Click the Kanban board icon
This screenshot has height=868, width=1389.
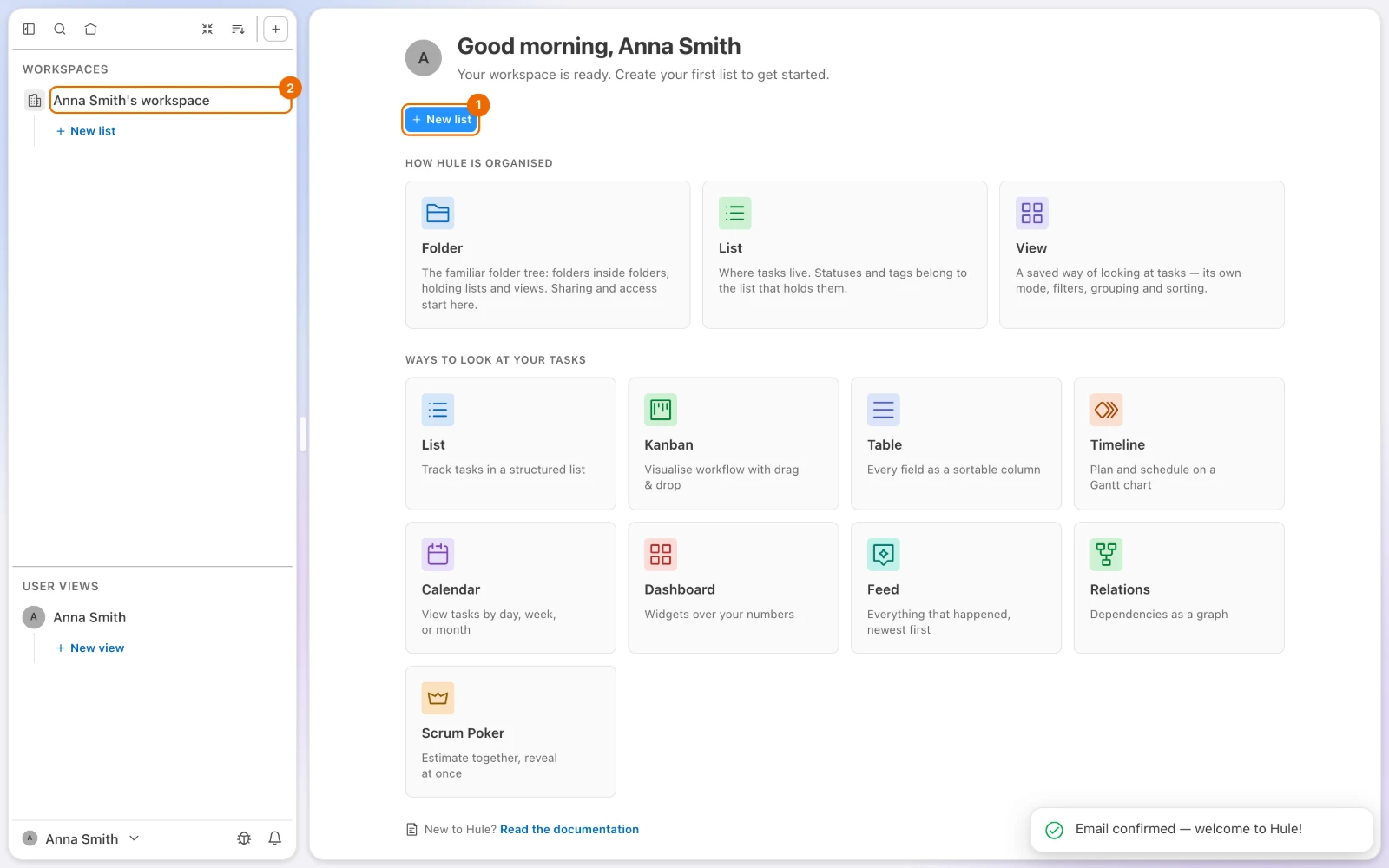pos(661,410)
